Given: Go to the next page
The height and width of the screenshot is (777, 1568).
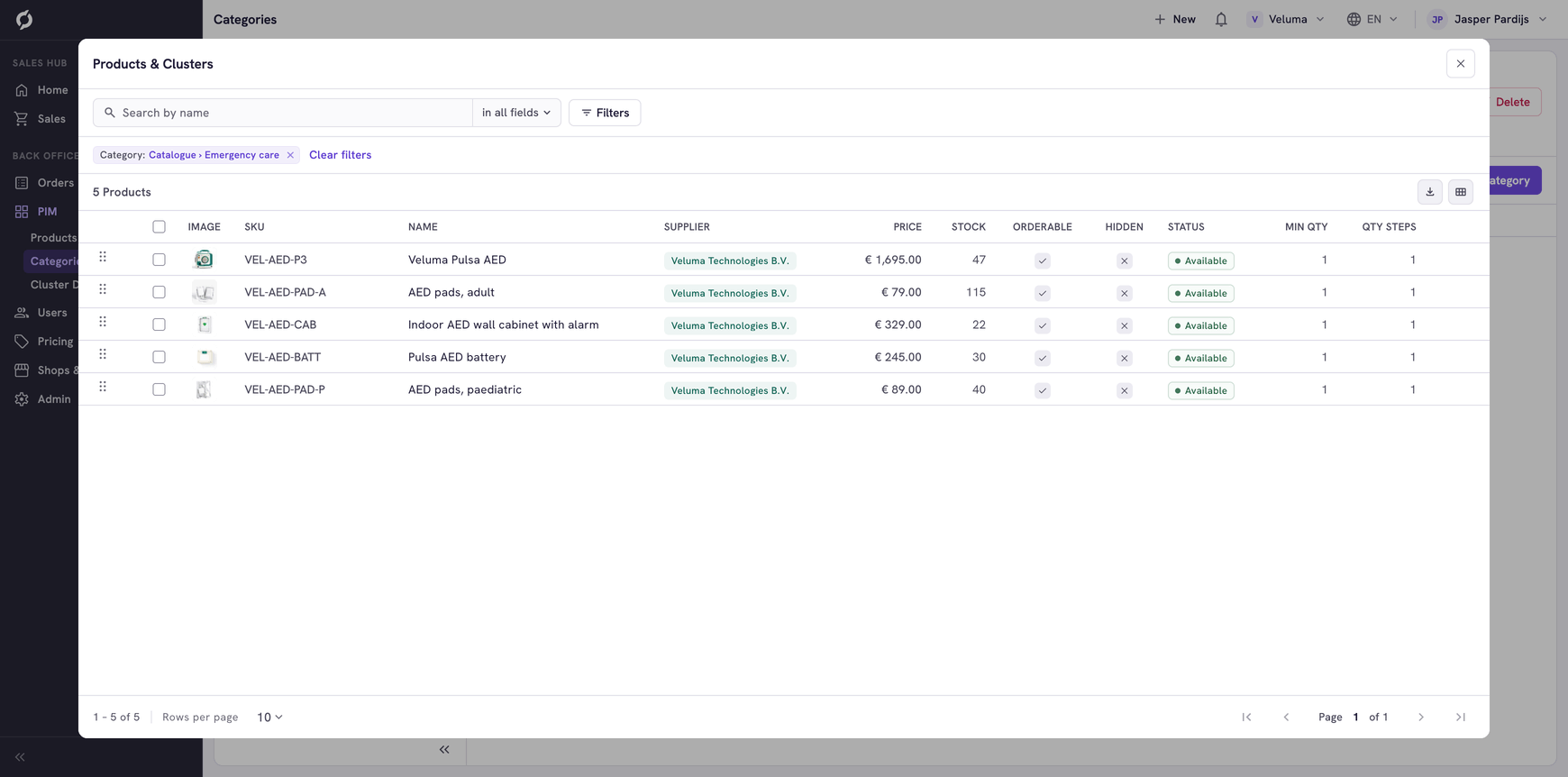Looking at the screenshot, I should pyautogui.click(x=1421, y=718).
